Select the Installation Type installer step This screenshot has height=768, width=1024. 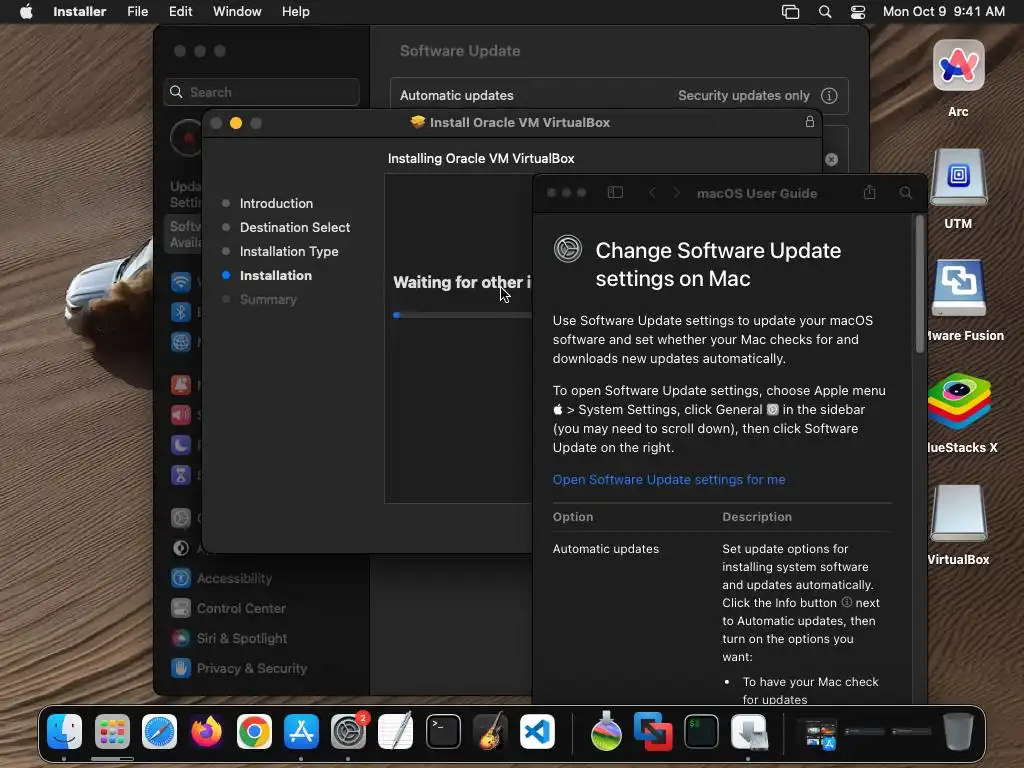click(x=289, y=251)
